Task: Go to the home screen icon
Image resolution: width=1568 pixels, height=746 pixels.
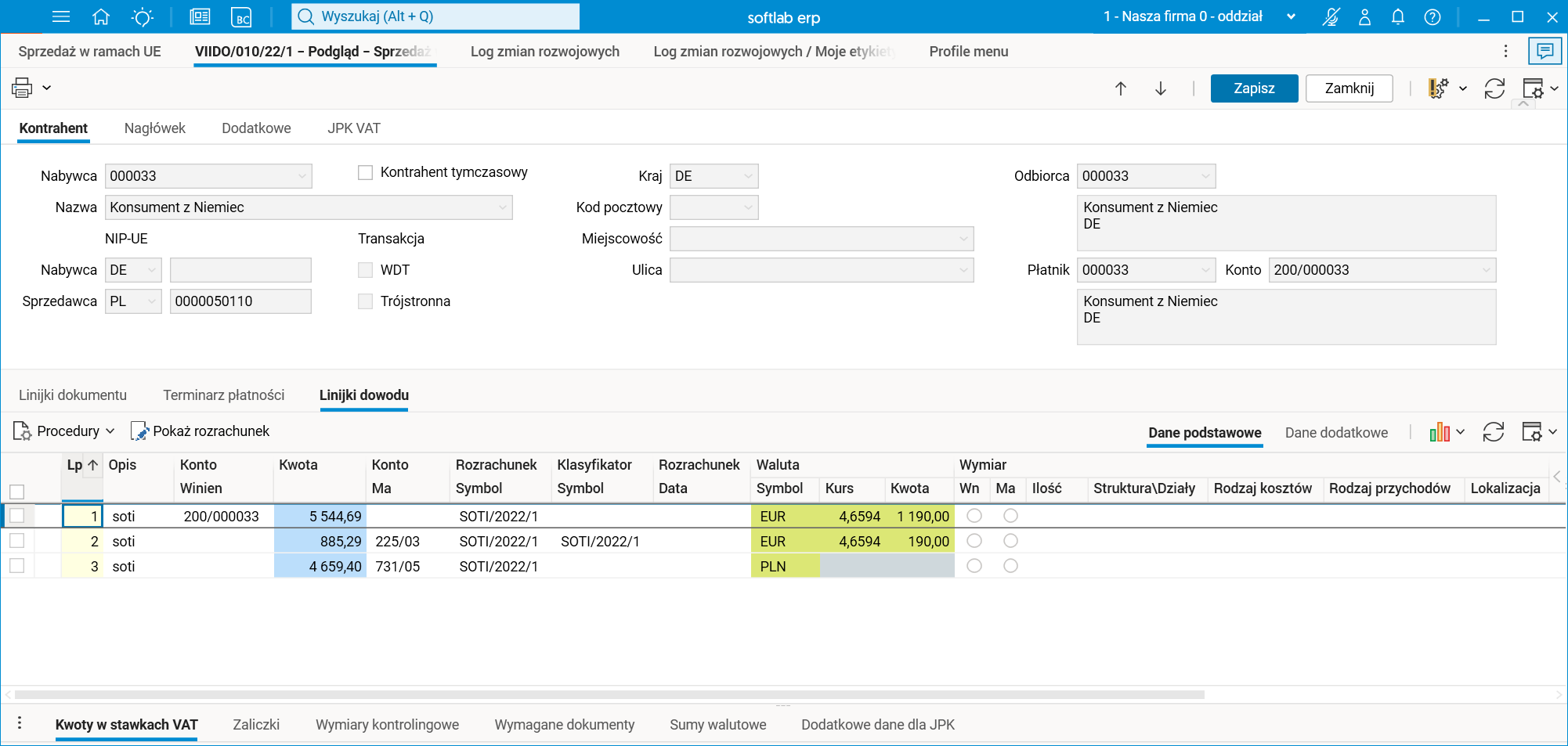Action: click(x=101, y=16)
